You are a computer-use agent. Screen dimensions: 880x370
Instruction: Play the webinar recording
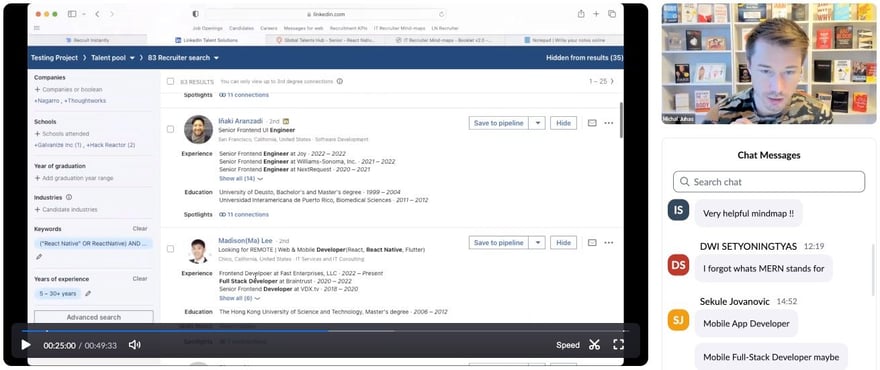(26, 345)
